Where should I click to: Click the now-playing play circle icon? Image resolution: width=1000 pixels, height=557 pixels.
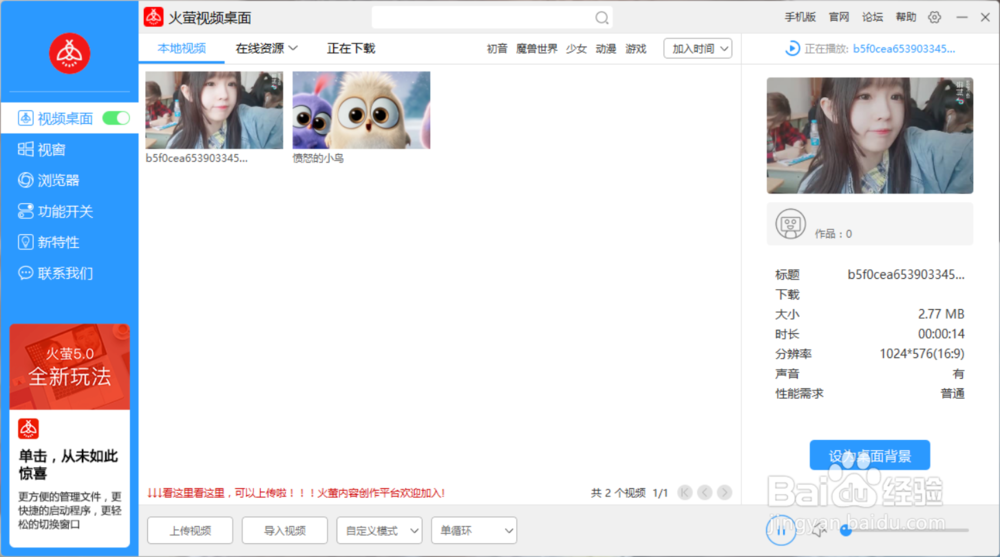tap(792, 48)
